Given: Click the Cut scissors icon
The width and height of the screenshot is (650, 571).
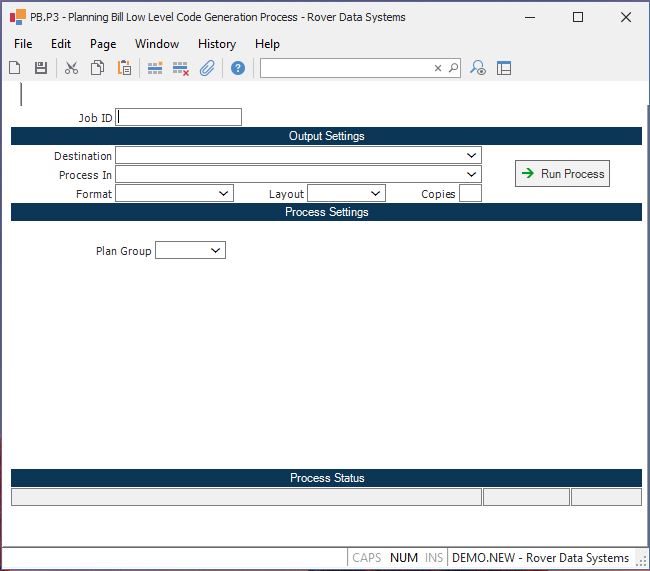Looking at the screenshot, I should tap(71, 68).
